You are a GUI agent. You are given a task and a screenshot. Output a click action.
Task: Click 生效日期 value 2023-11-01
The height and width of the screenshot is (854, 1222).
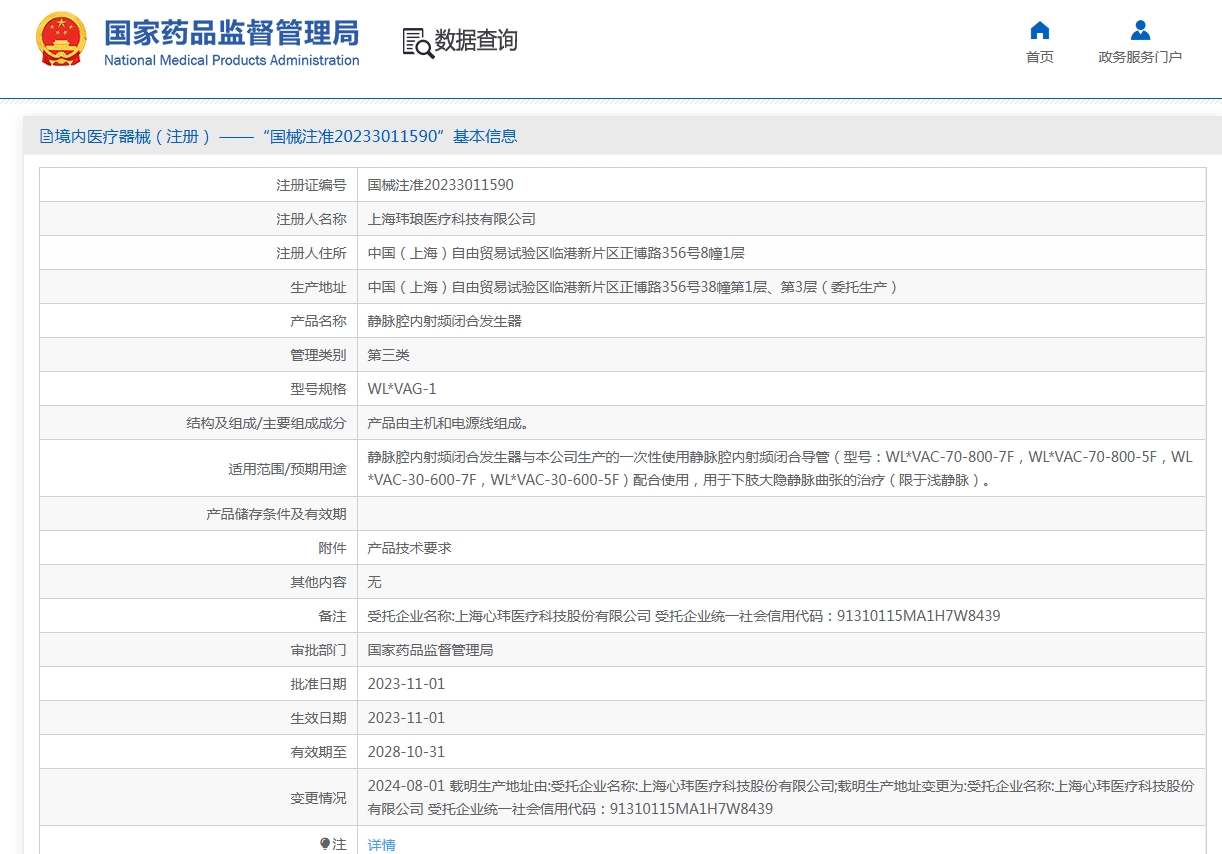[x=406, y=718]
